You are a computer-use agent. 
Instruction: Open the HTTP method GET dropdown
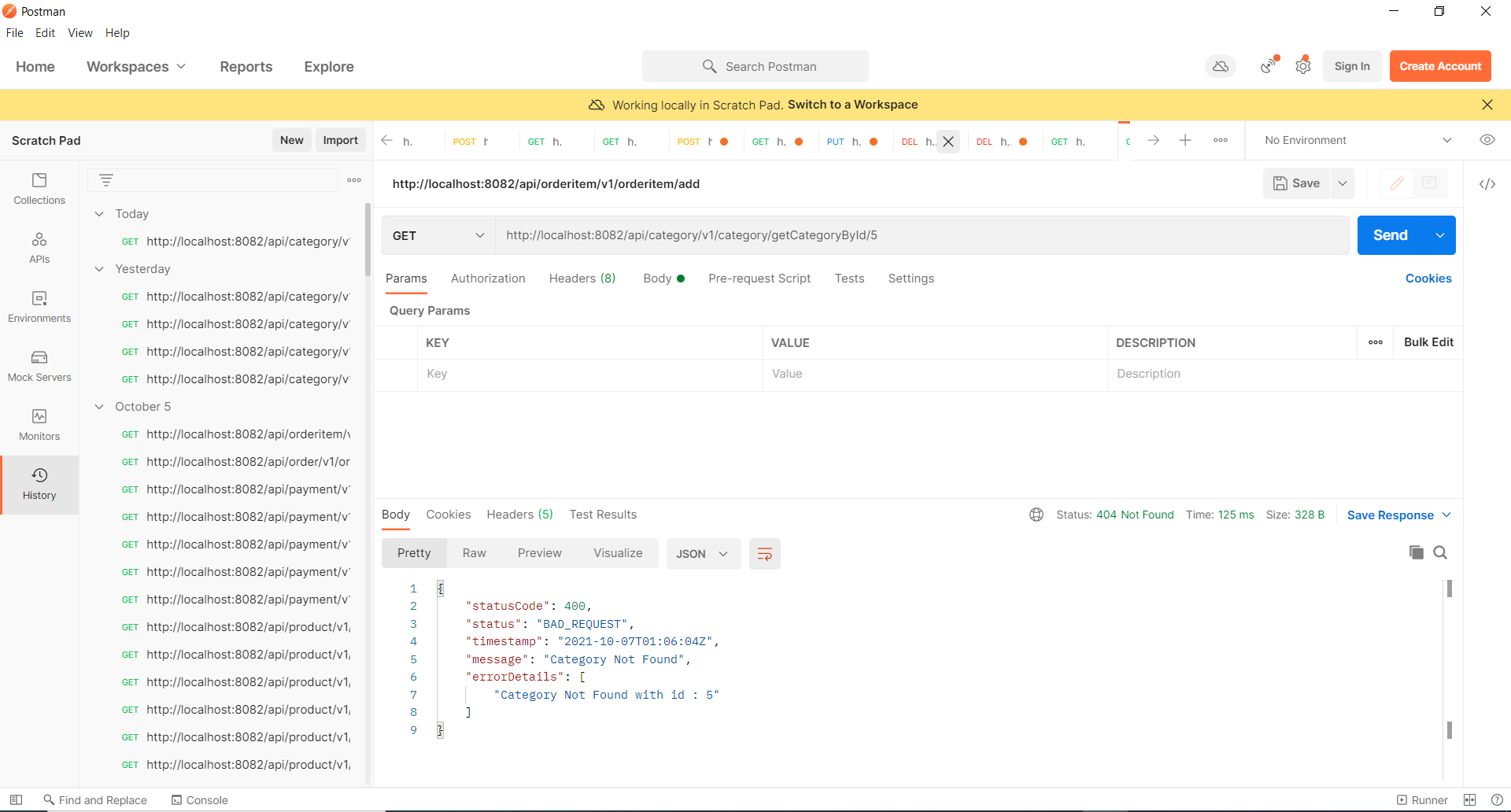(x=438, y=235)
